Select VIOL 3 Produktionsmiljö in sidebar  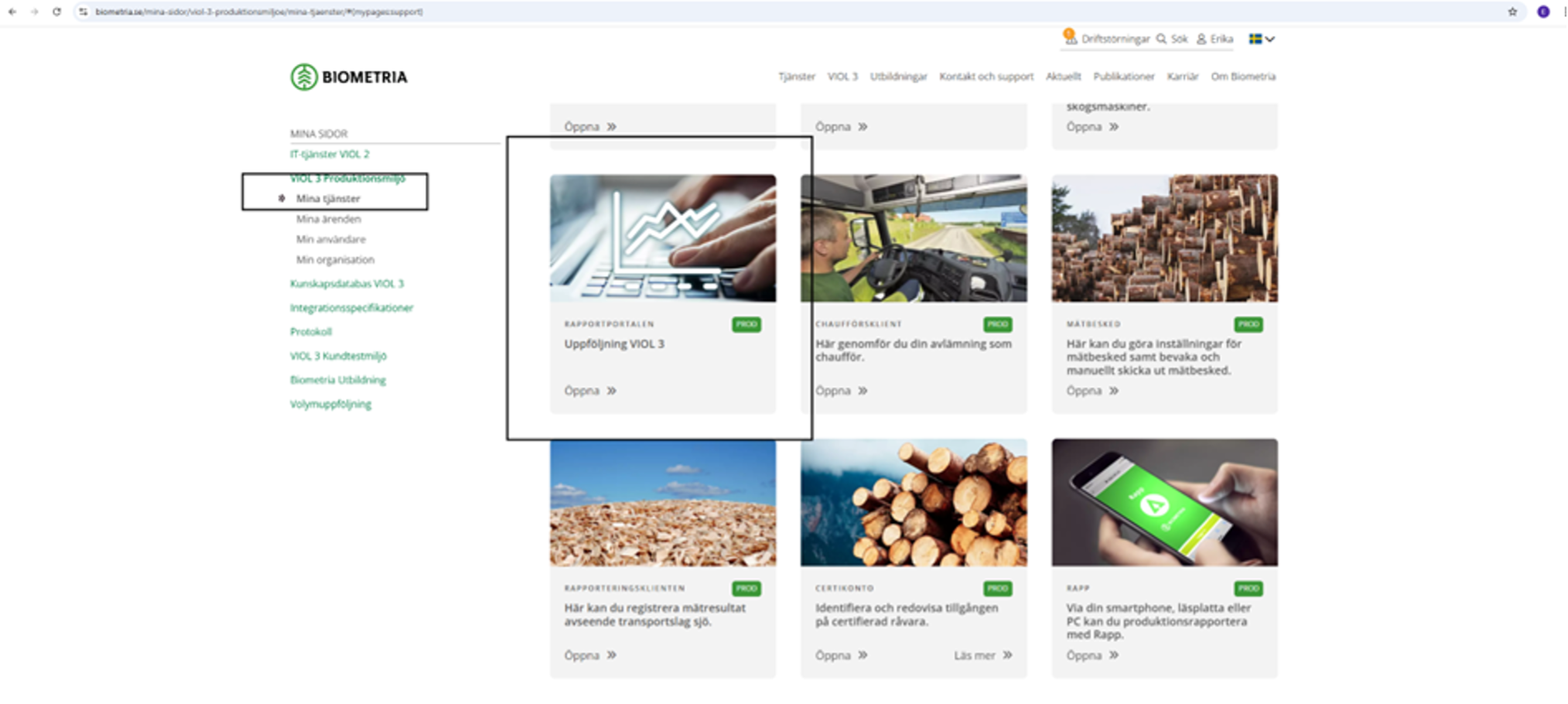point(347,178)
